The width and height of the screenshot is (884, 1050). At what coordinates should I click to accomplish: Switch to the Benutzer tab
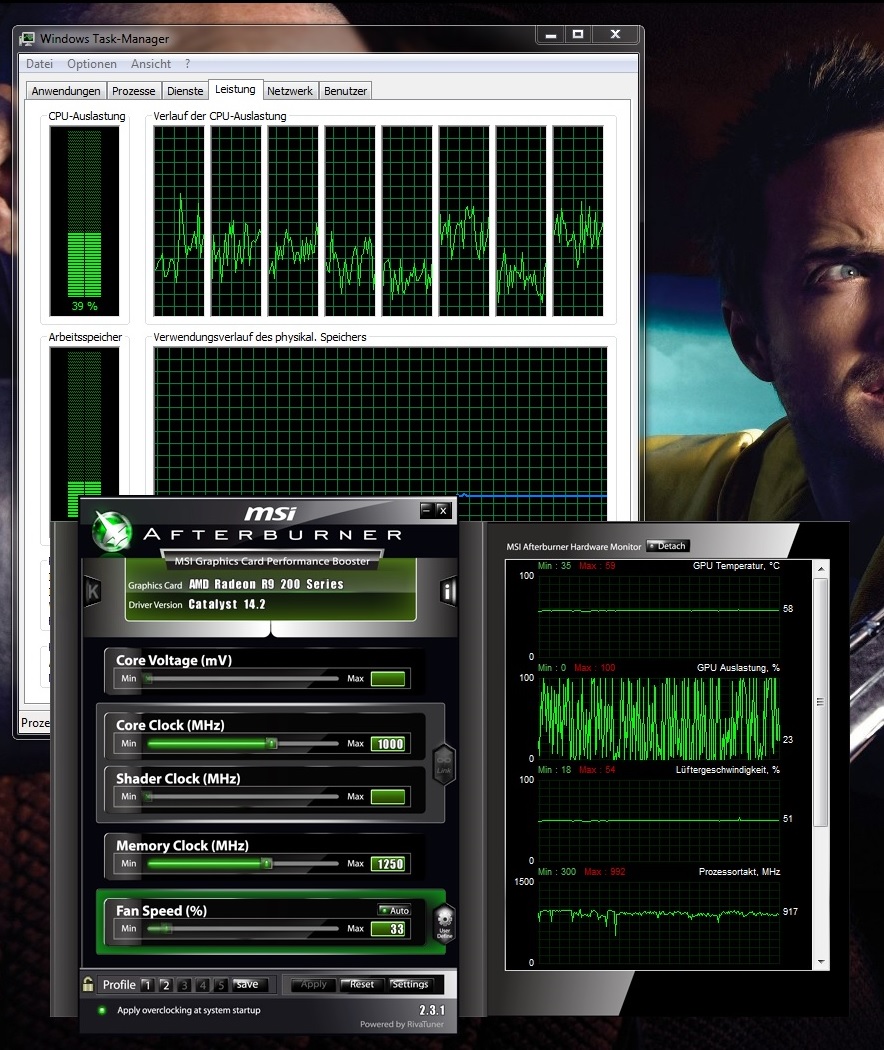(x=346, y=90)
